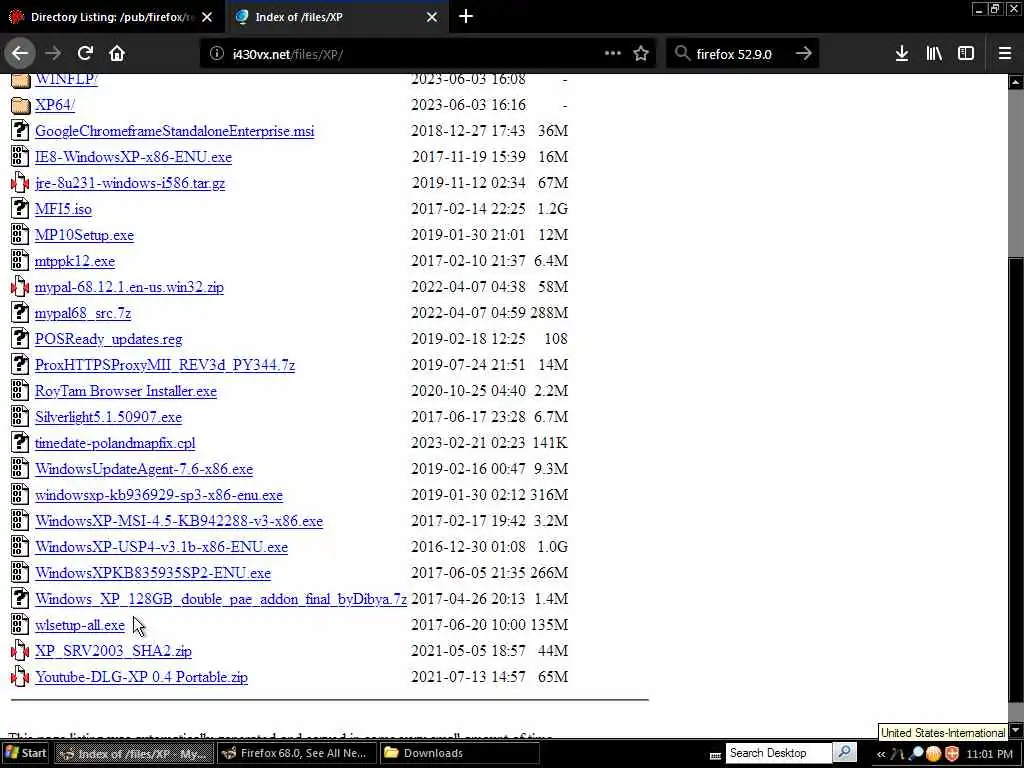The height and width of the screenshot is (768, 1024).
Task: Click unknown file icon beside POSReady_updates.reg
Action: 20,339
